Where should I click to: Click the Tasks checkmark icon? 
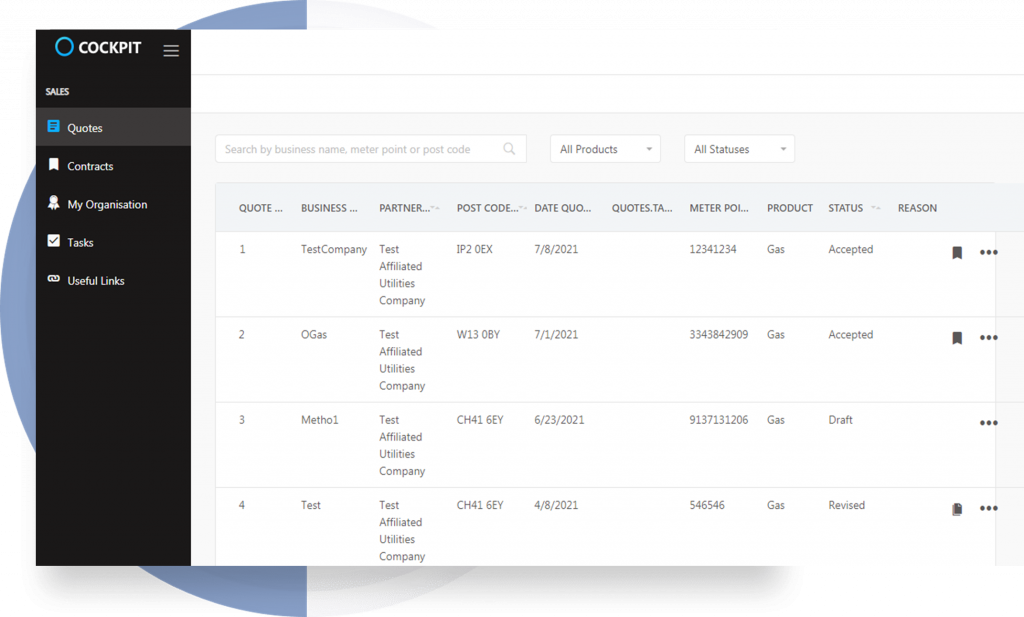(x=54, y=241)
